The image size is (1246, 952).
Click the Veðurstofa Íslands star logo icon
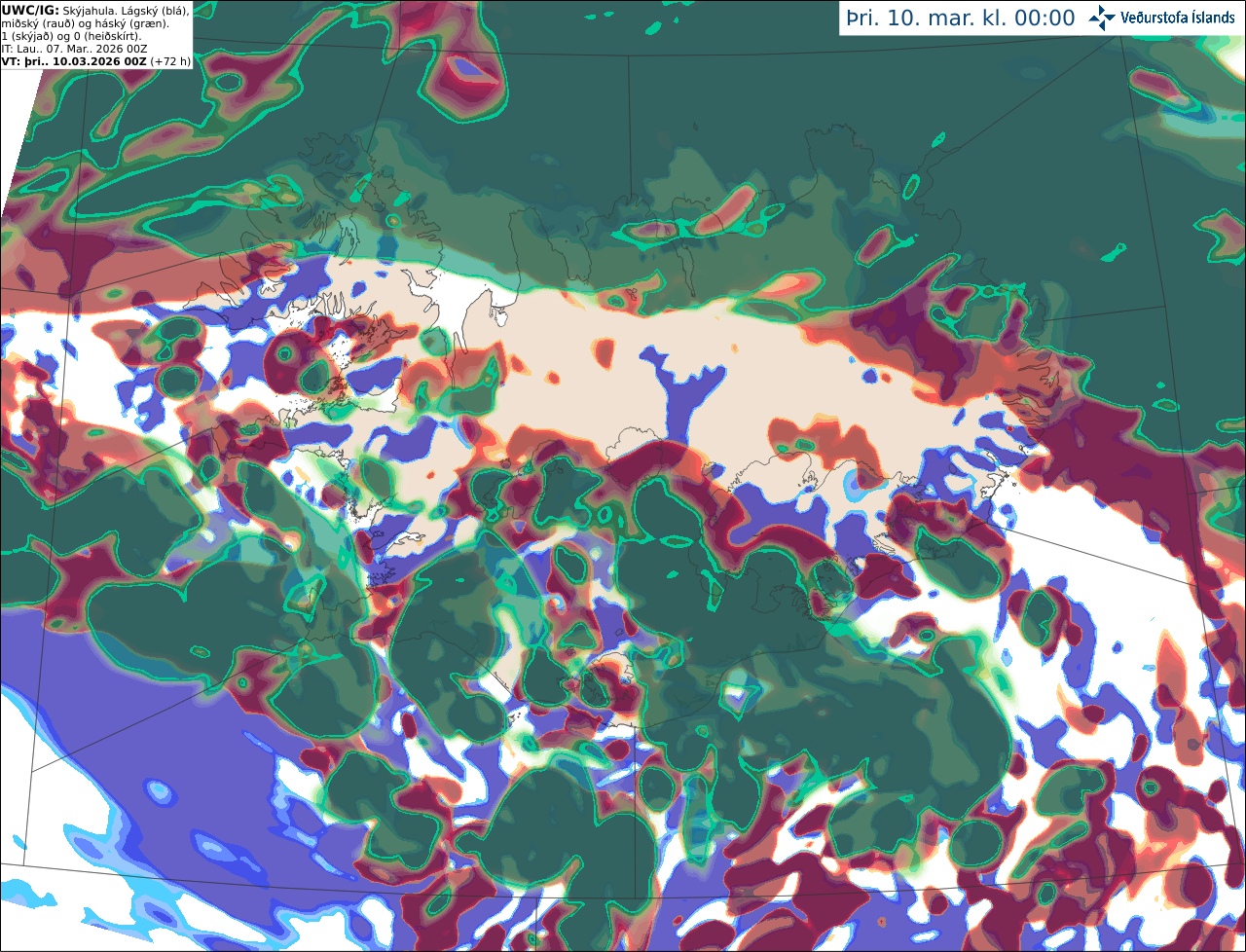coord(1103,18)
